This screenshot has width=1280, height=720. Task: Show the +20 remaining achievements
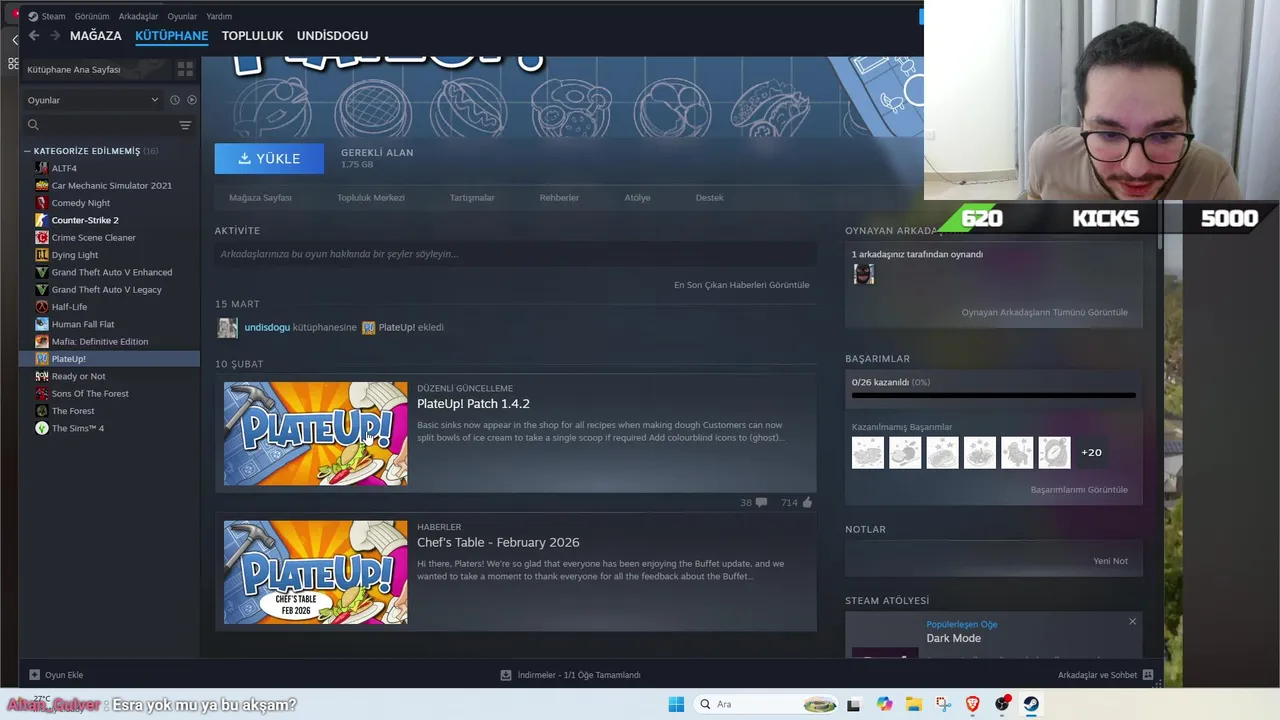pos(1091,452)
